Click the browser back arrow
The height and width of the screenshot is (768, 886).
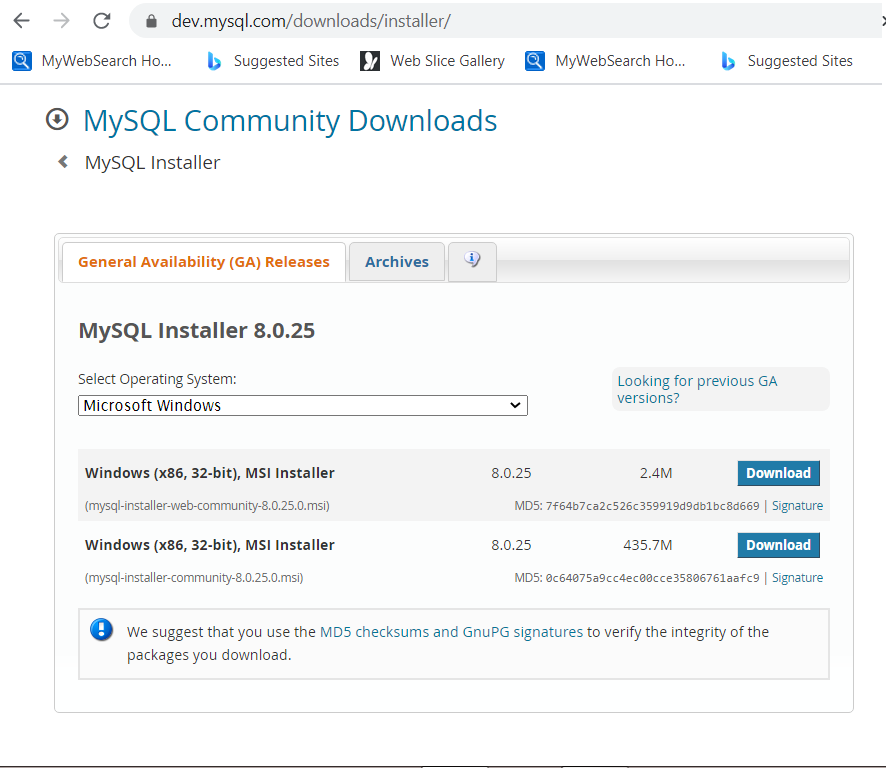(22, 21)
